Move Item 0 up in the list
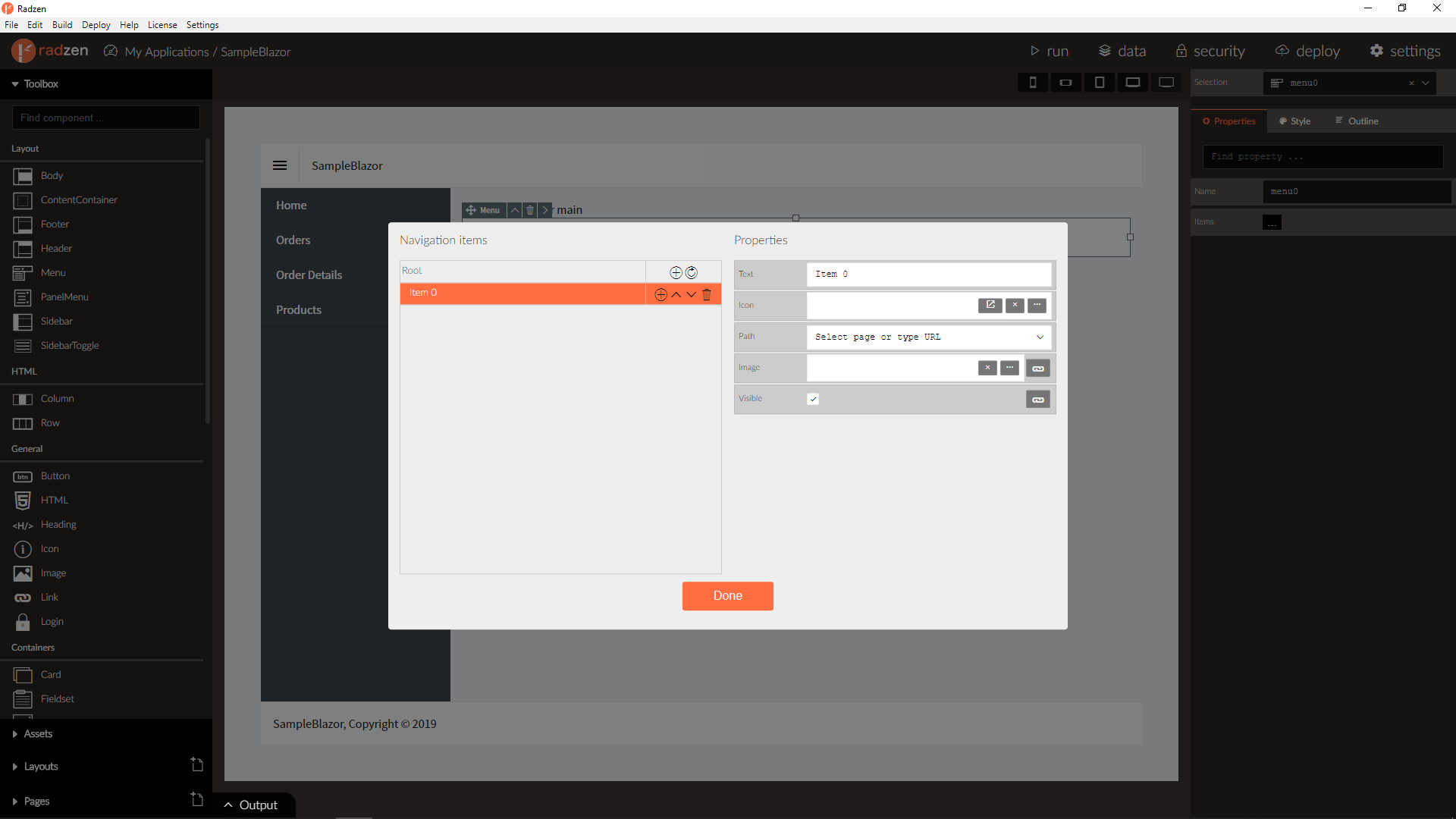 [676, 295]
